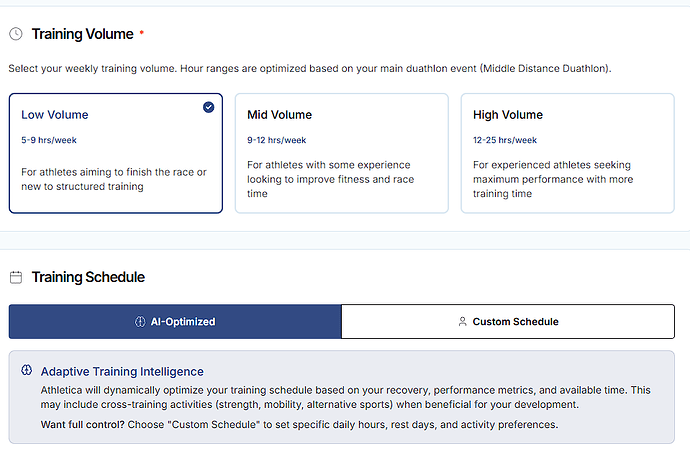Click the Training Volume heading
The image size is (690, 459).
pos(82,34)
